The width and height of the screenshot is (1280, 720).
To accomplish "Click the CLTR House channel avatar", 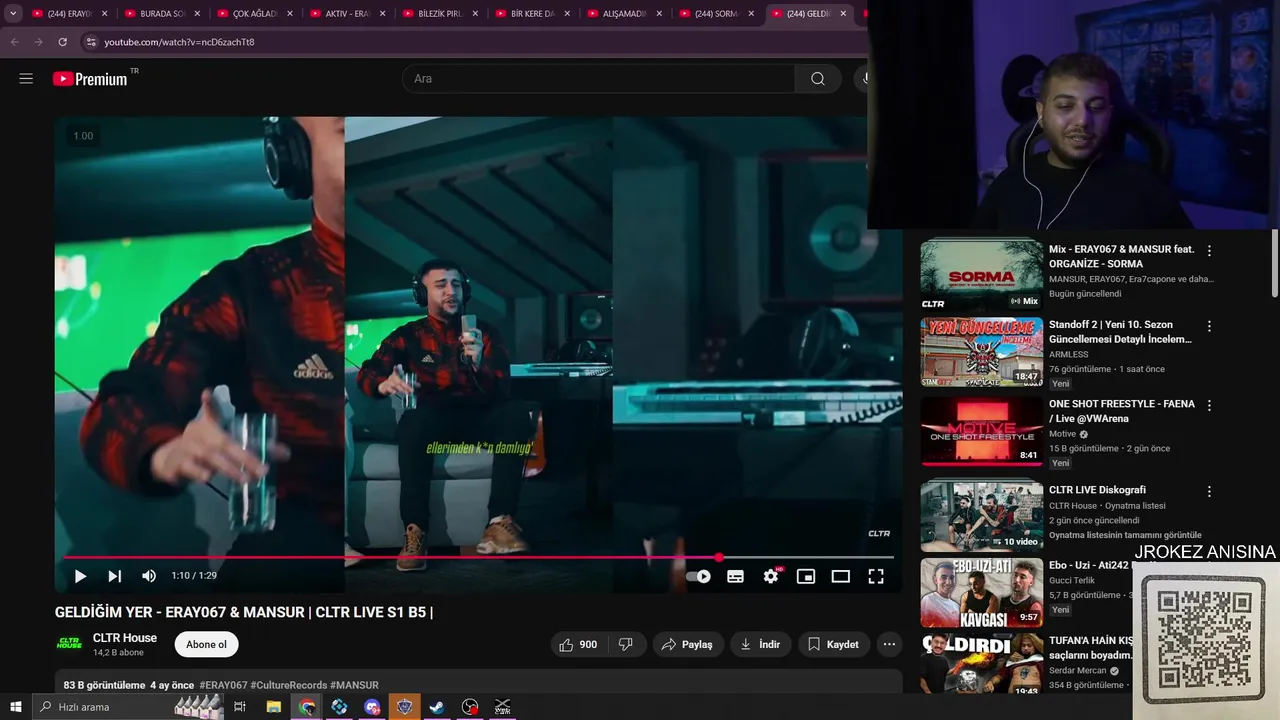I will coord(69,644).
